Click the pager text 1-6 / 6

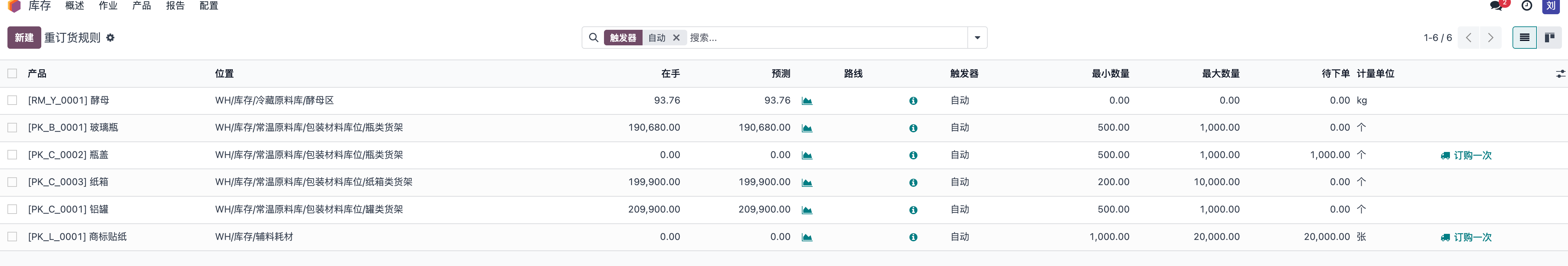[1437, 38]
